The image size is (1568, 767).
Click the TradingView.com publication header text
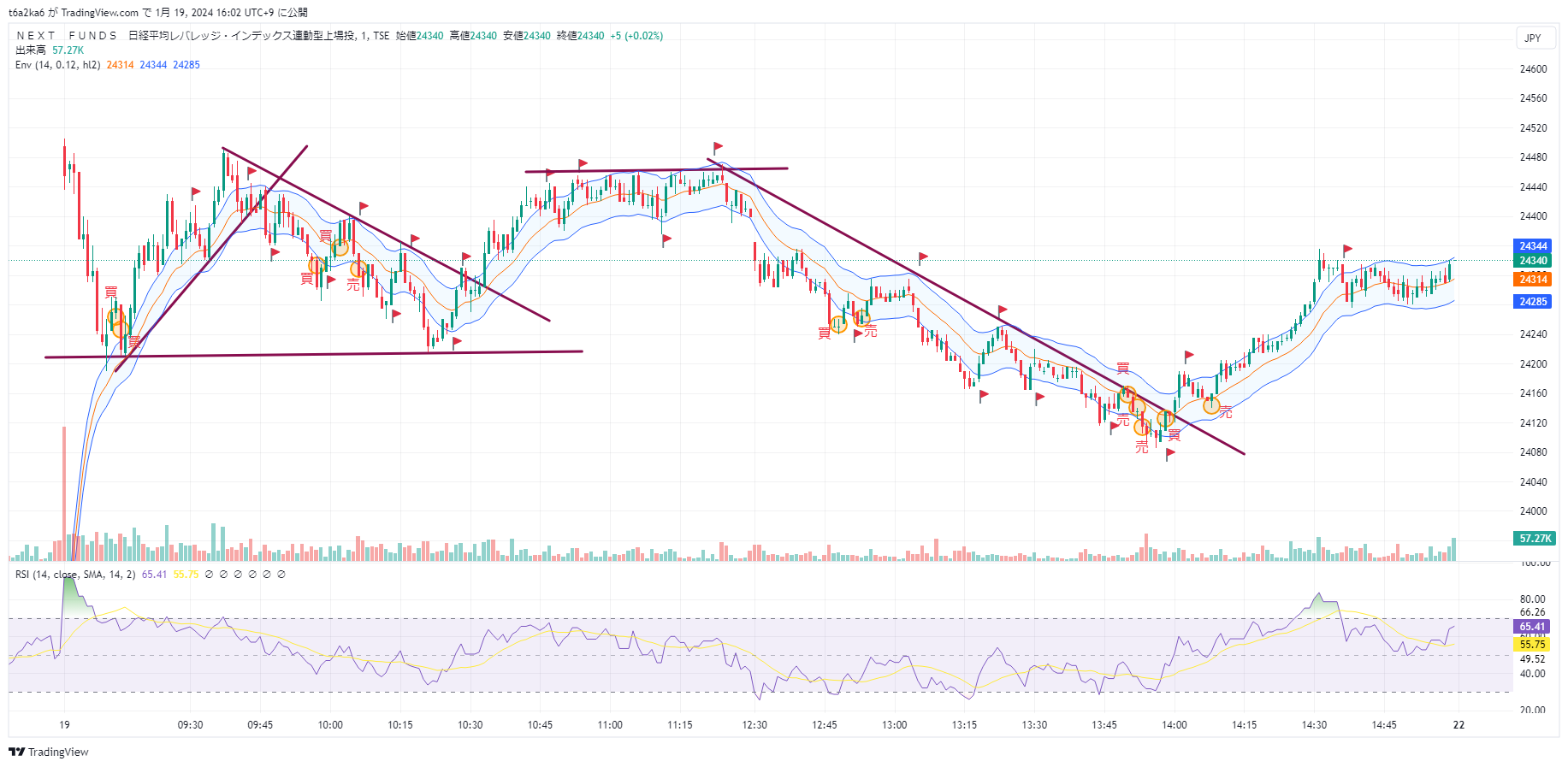coord(99,12)
